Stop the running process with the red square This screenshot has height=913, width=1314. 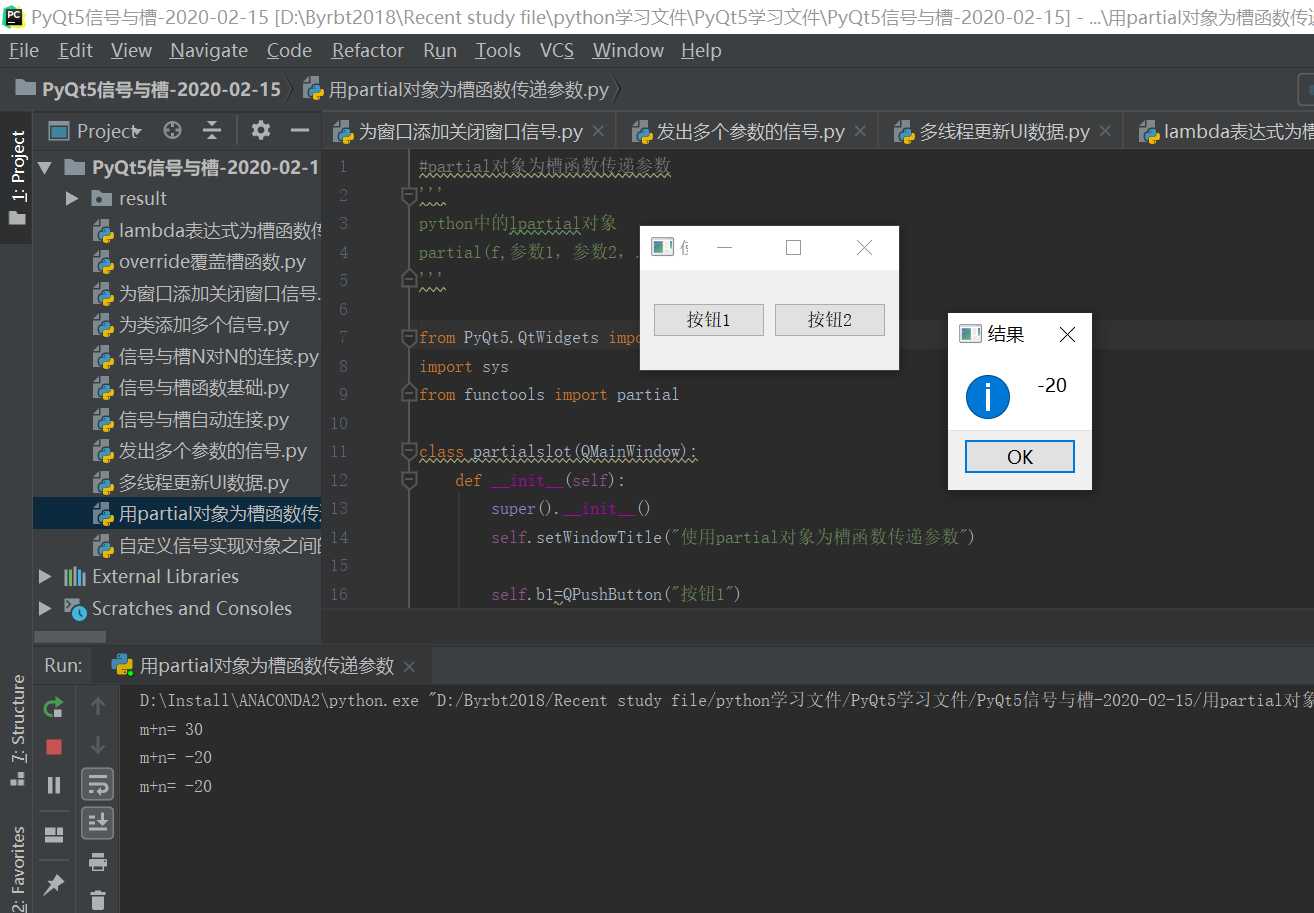53,746
